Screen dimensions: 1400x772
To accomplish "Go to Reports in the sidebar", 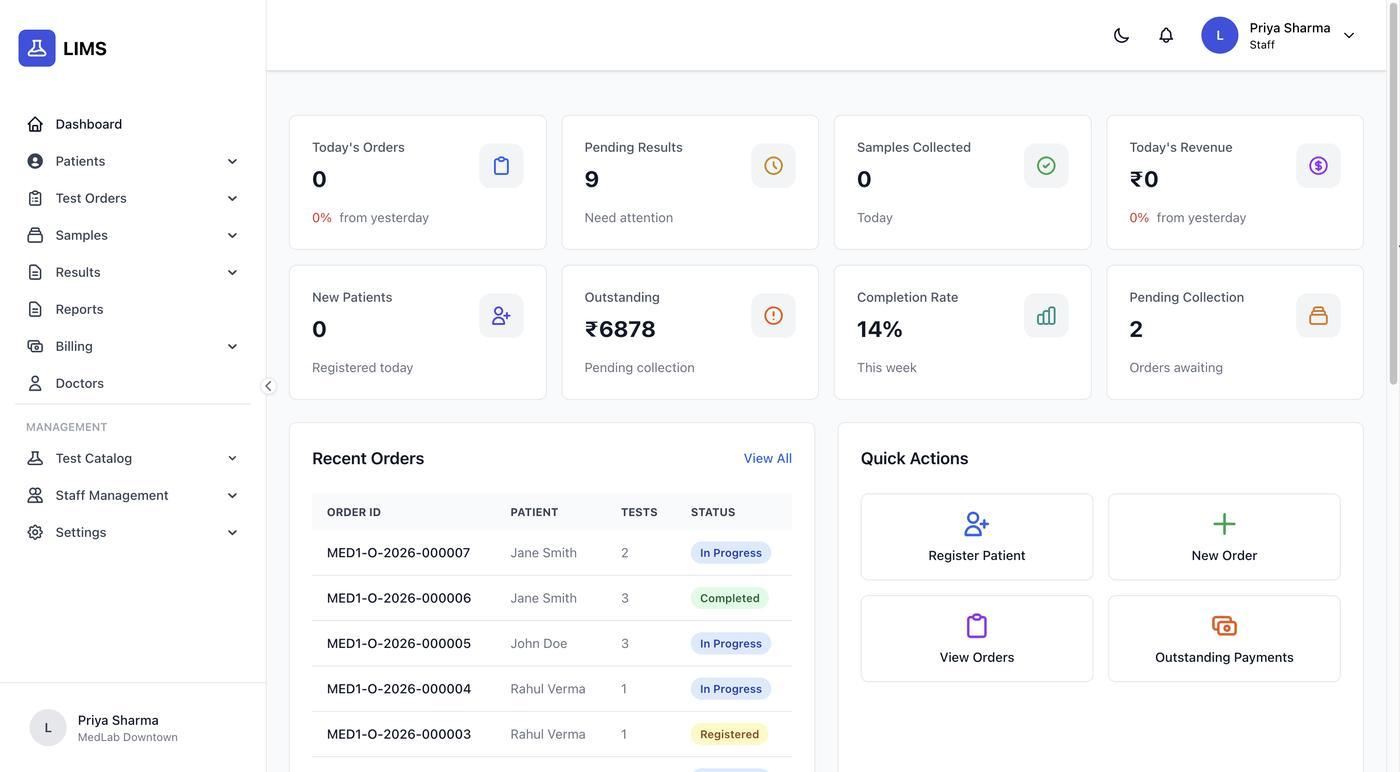I will point(79,309).
